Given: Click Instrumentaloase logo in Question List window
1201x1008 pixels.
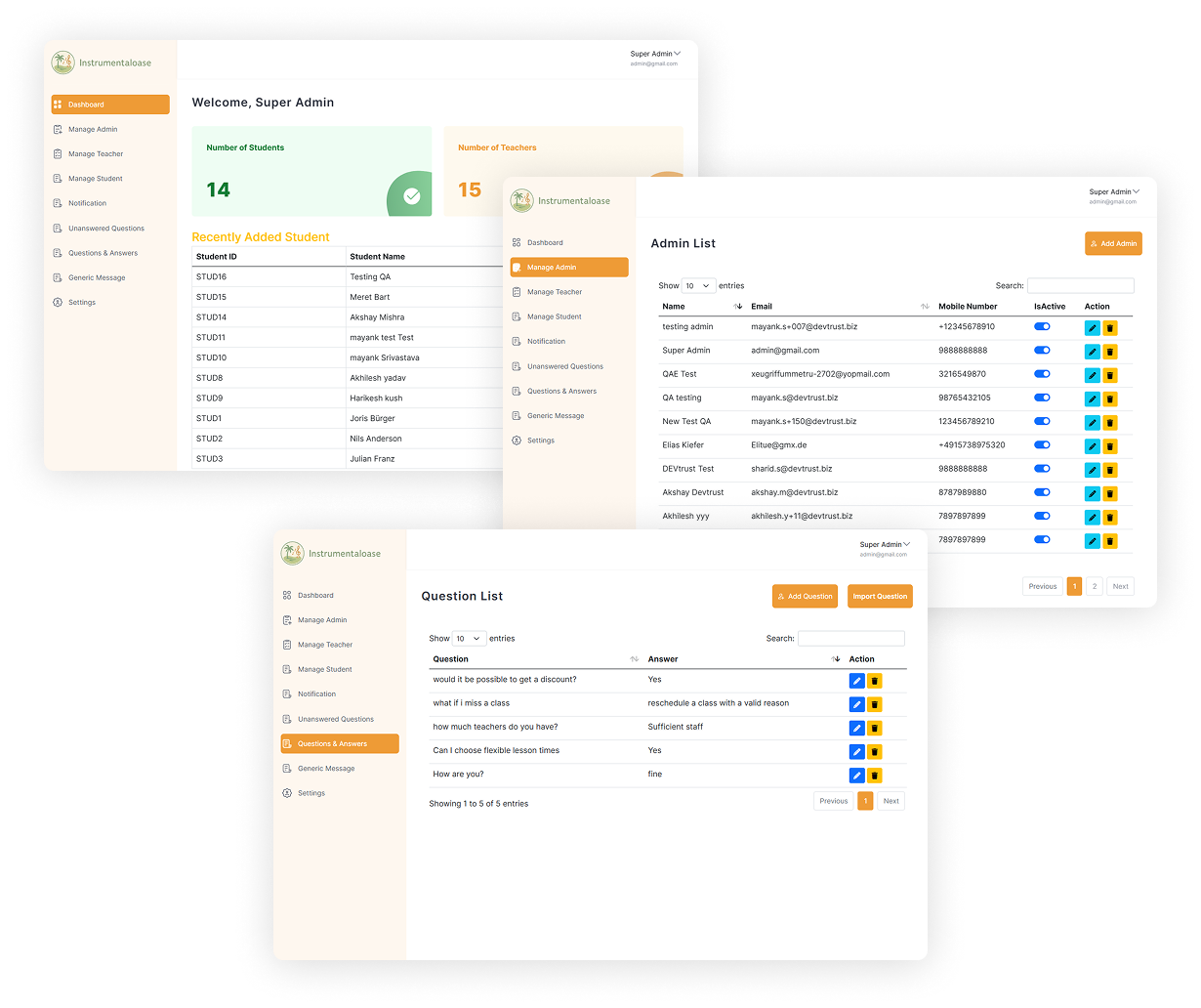Looking at the screenshot, I should point(293,554).
